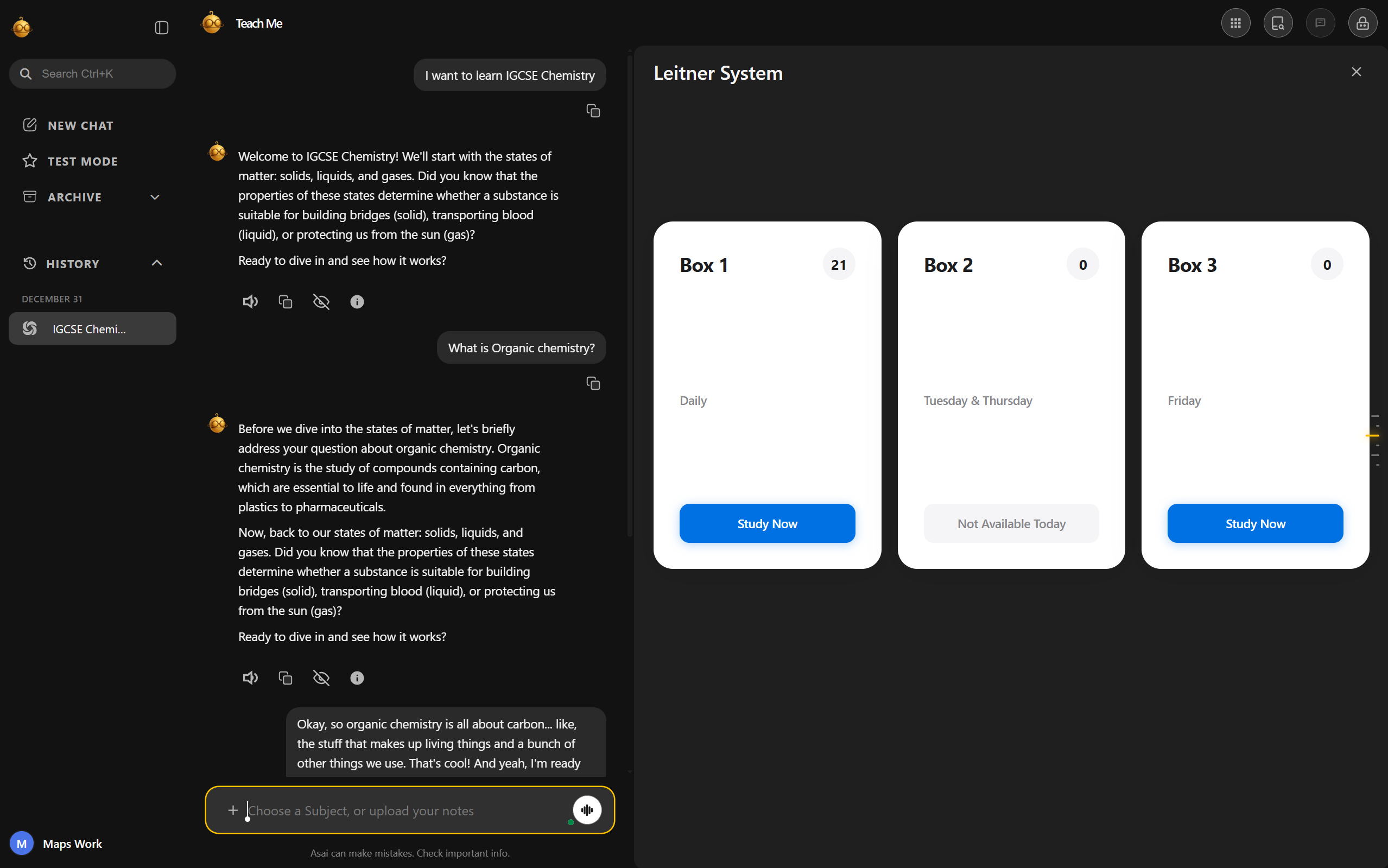Hide the welcome message from chat
This screenshot has width=1388, height=868.
click(x=321, y=301)
